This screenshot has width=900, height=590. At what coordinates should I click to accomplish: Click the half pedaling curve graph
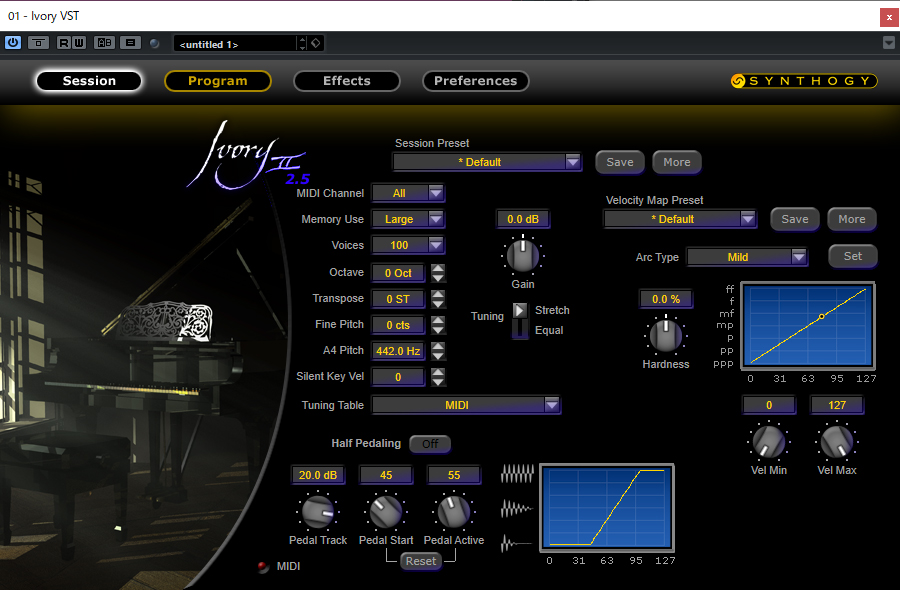(x=607, y=507)
